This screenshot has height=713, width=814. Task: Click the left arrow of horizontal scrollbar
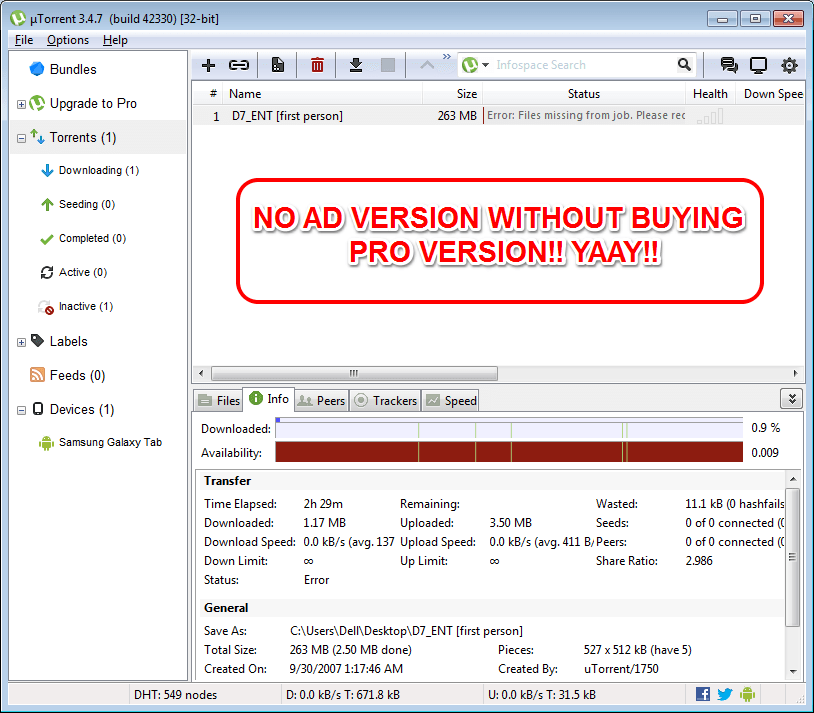point(201,373)
